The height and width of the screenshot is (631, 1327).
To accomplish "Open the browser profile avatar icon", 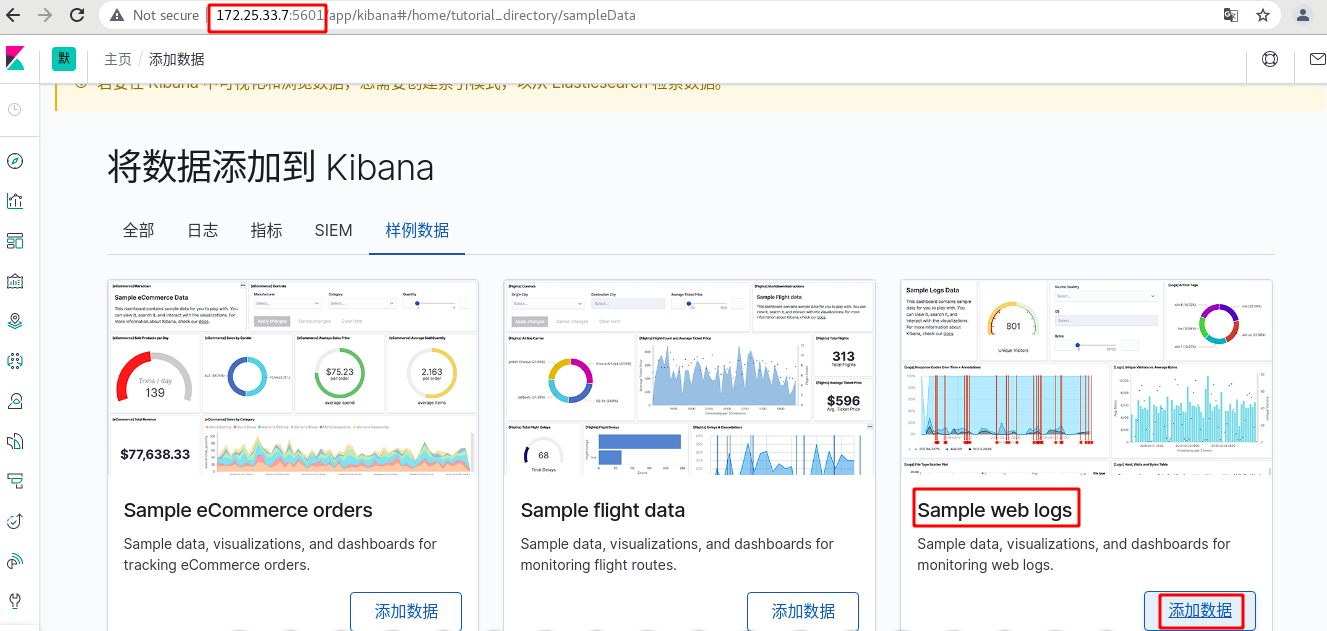I will click(x=1302, y=15).
